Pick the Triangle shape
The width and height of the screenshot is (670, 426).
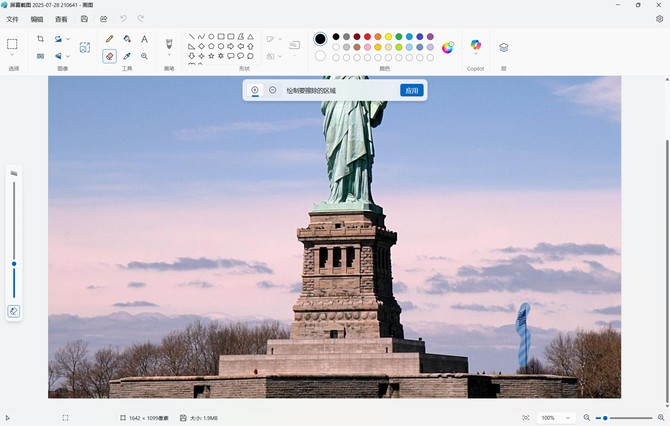[x=250, y=37]
